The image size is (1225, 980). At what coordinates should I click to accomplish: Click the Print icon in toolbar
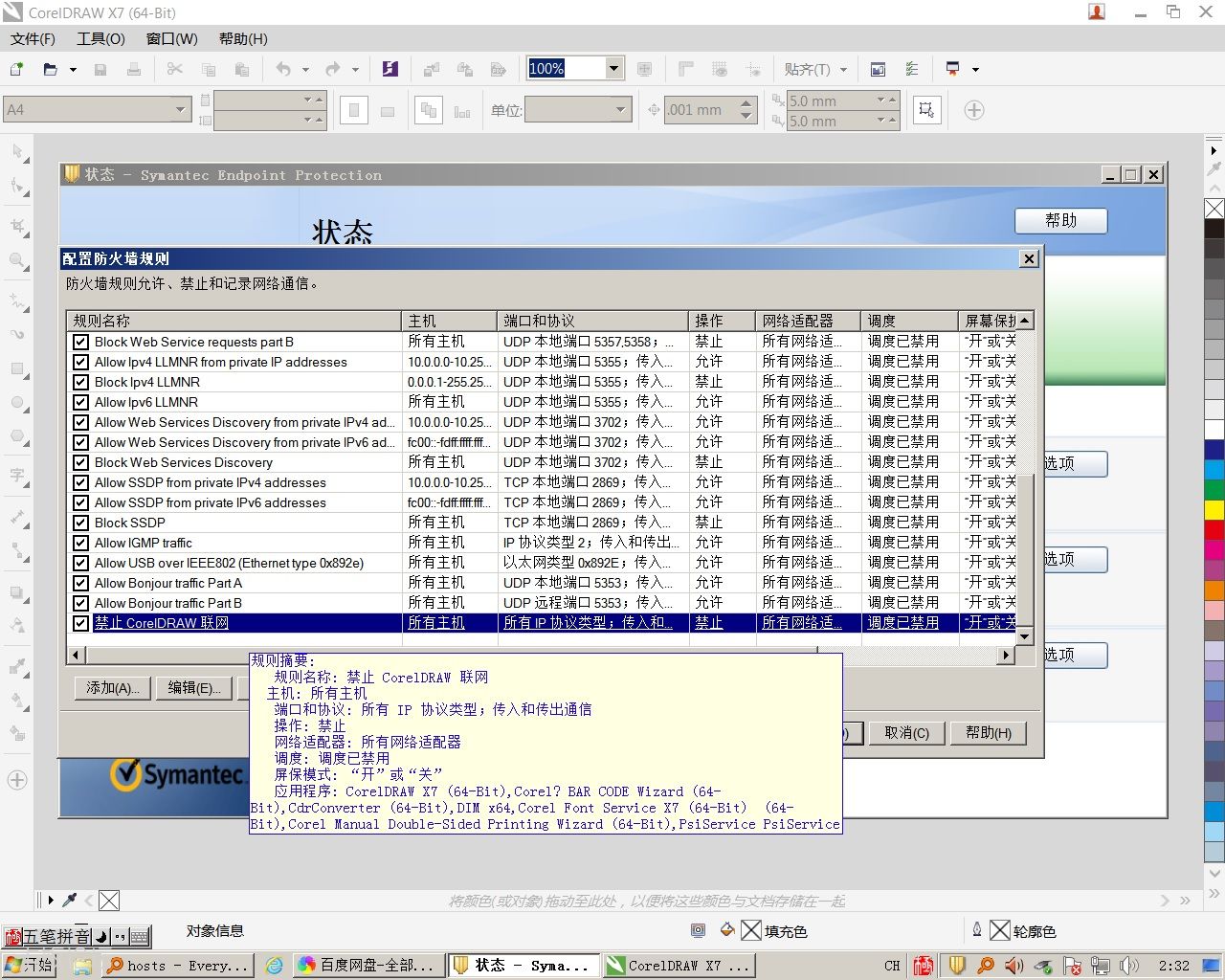[x=134, y=69]
